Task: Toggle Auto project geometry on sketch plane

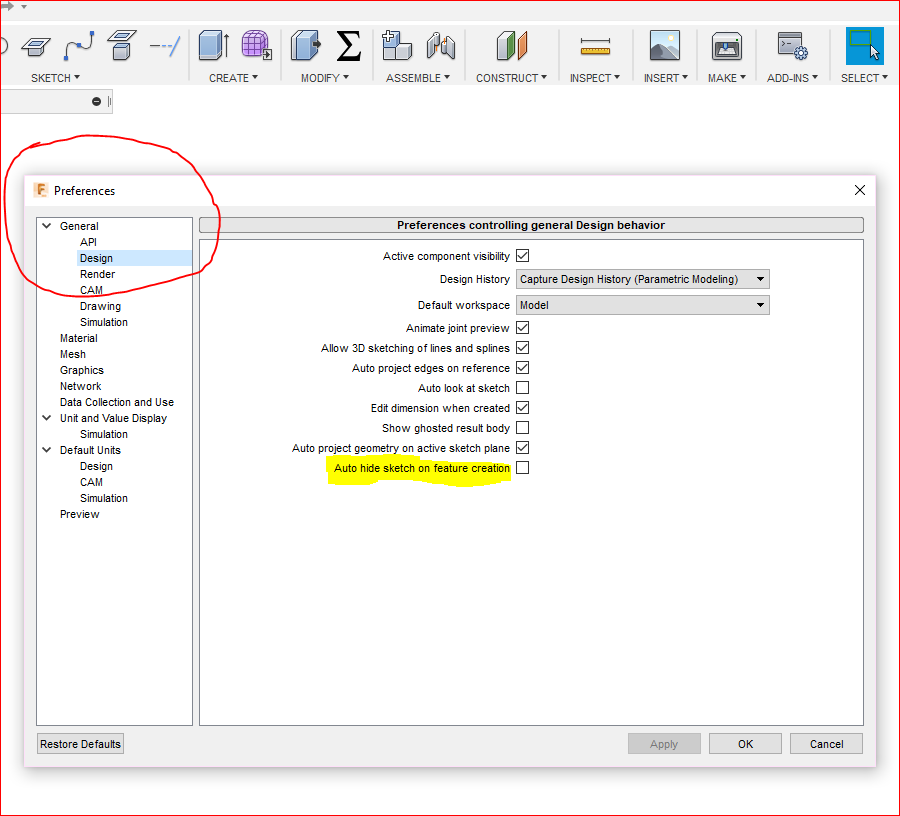Action: click(x=522, y=448)
